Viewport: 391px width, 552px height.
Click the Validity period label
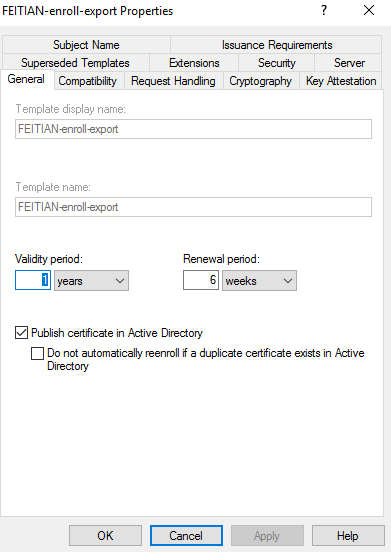point(49,259)
